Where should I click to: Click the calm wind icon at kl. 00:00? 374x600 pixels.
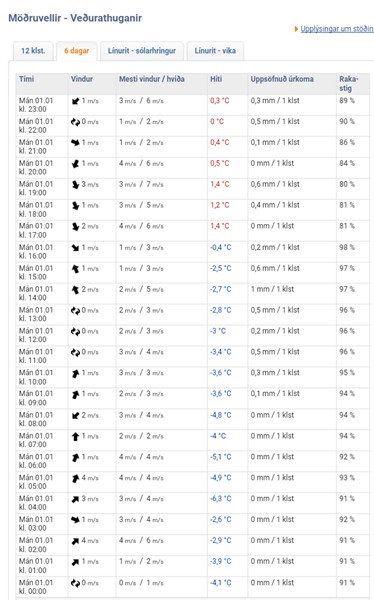click(75, 583)
